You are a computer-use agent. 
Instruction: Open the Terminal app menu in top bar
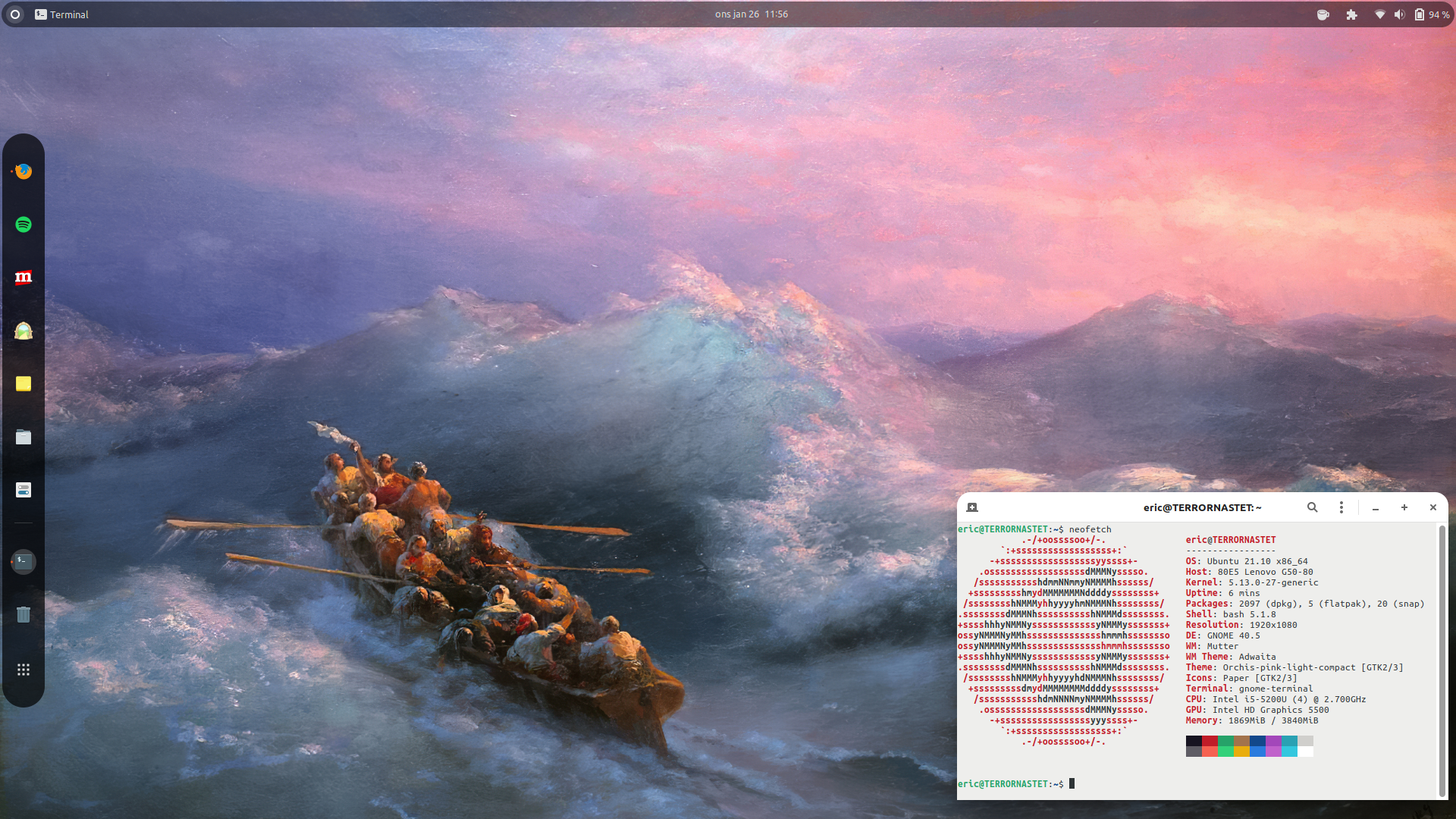[61, 14]
